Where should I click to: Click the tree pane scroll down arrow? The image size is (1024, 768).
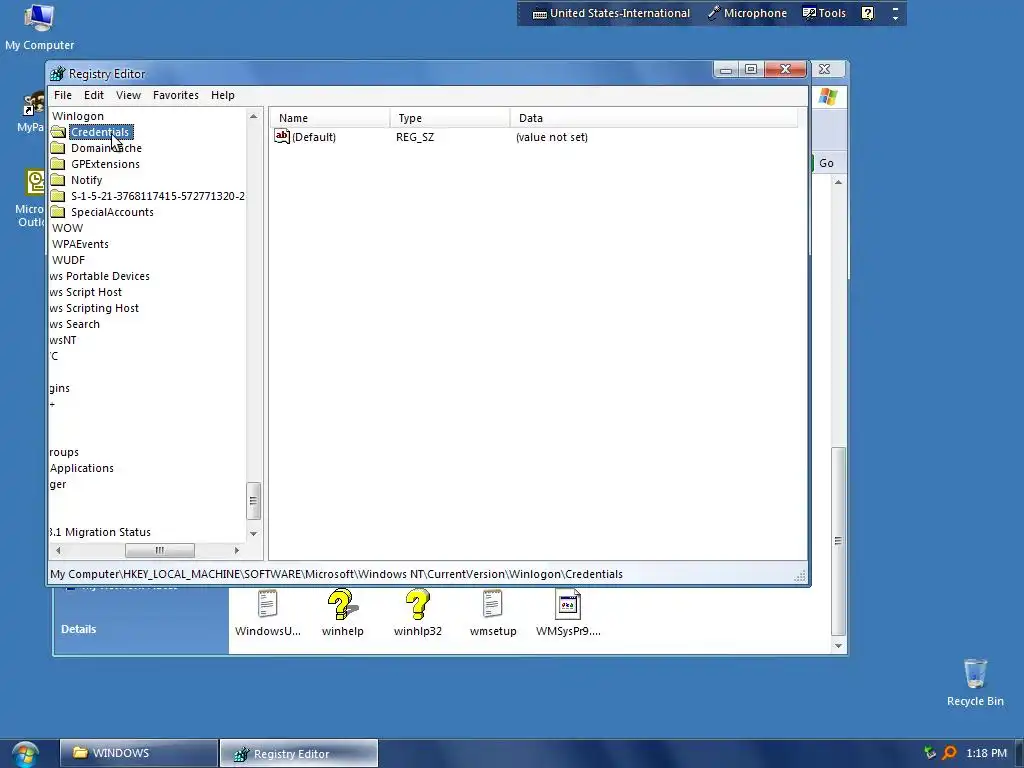253,534
